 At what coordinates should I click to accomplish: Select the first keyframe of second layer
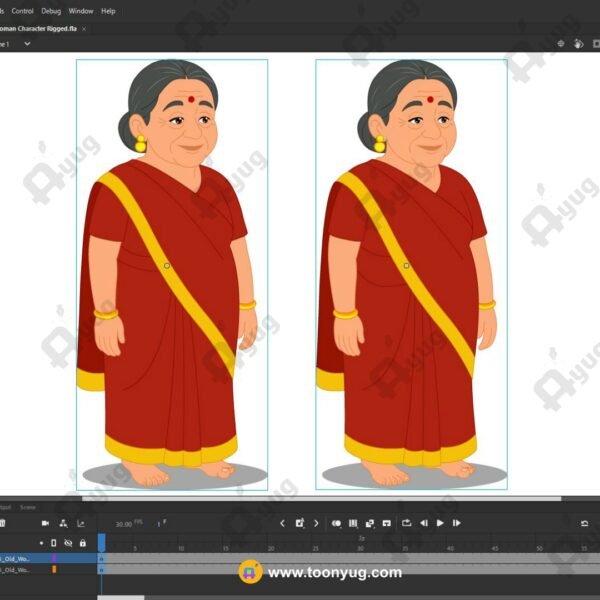tap(101, 570)
